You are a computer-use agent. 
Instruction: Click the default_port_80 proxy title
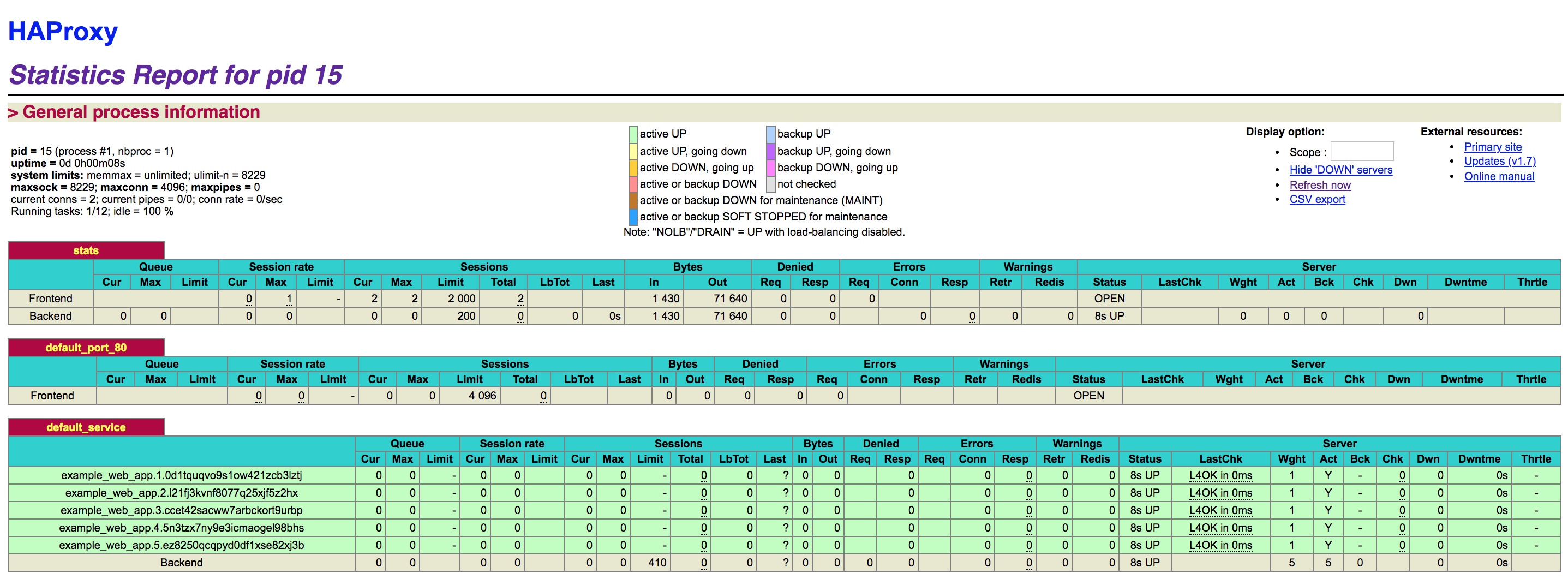pos(86,348)
